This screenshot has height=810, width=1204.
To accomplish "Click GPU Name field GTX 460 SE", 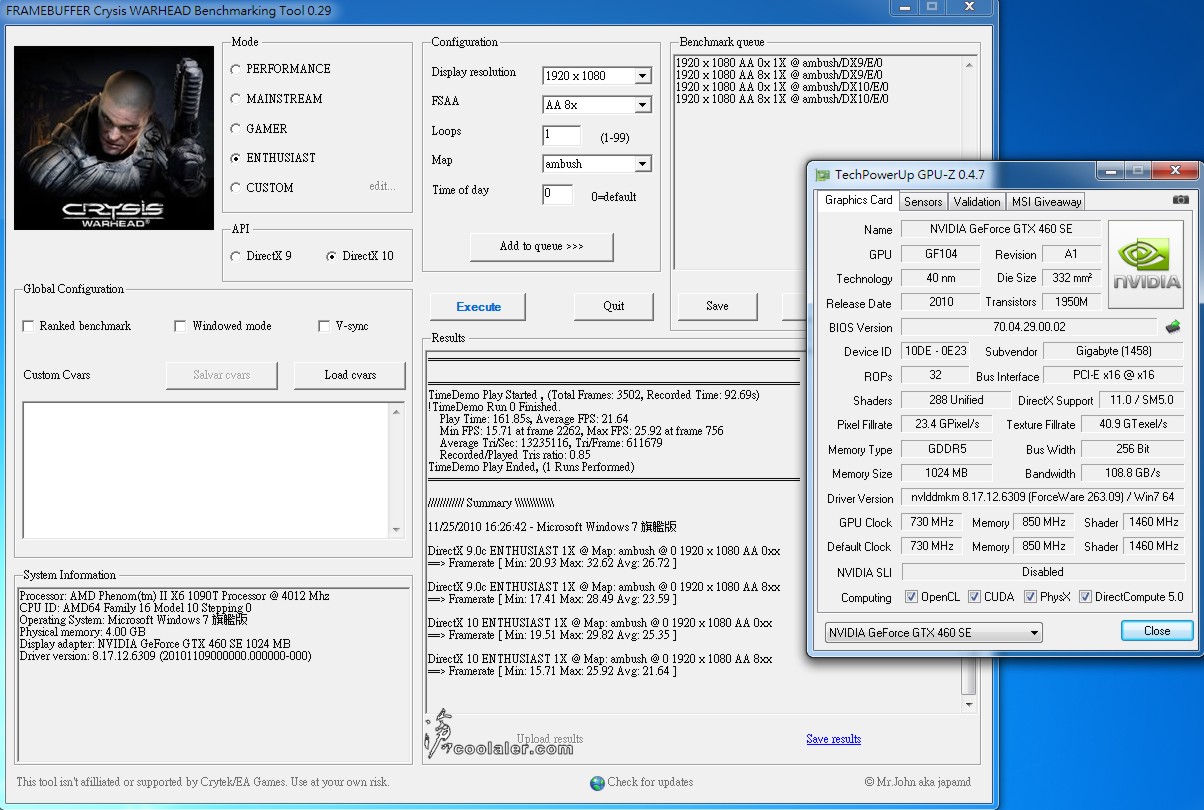I will pyautogui.click(x=1001, y=229).
